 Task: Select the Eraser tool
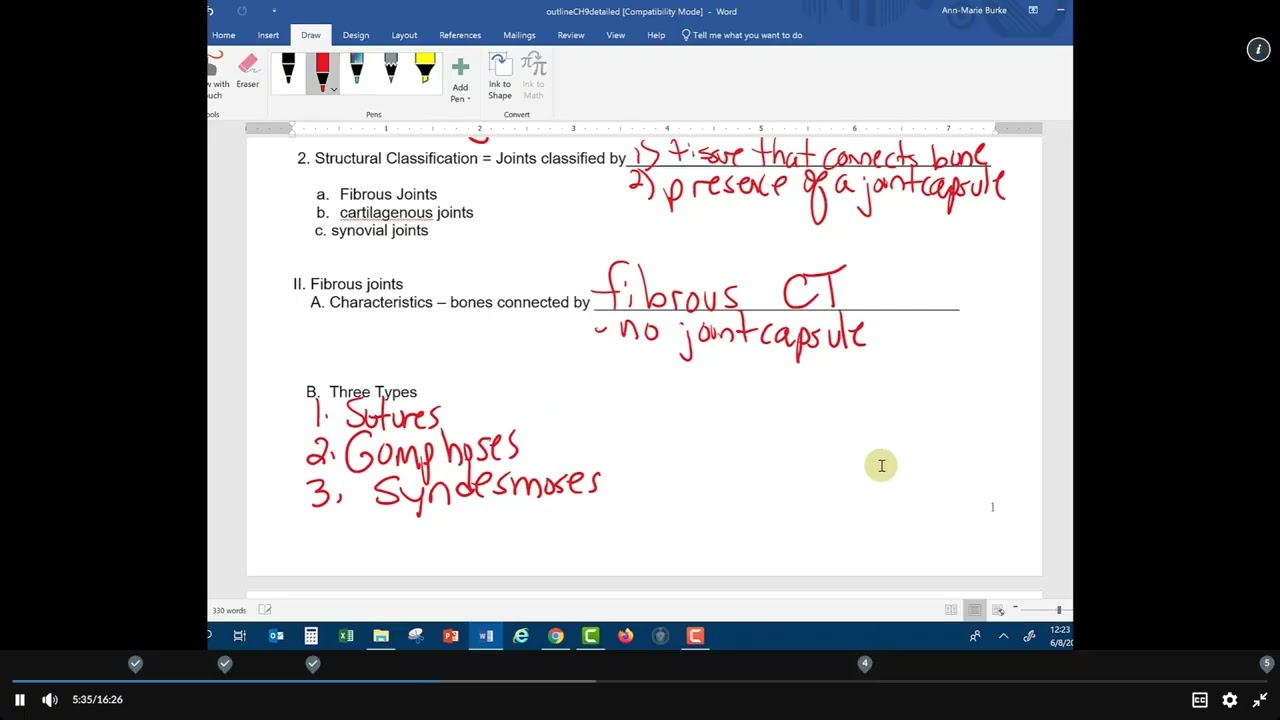click(248, 73)
